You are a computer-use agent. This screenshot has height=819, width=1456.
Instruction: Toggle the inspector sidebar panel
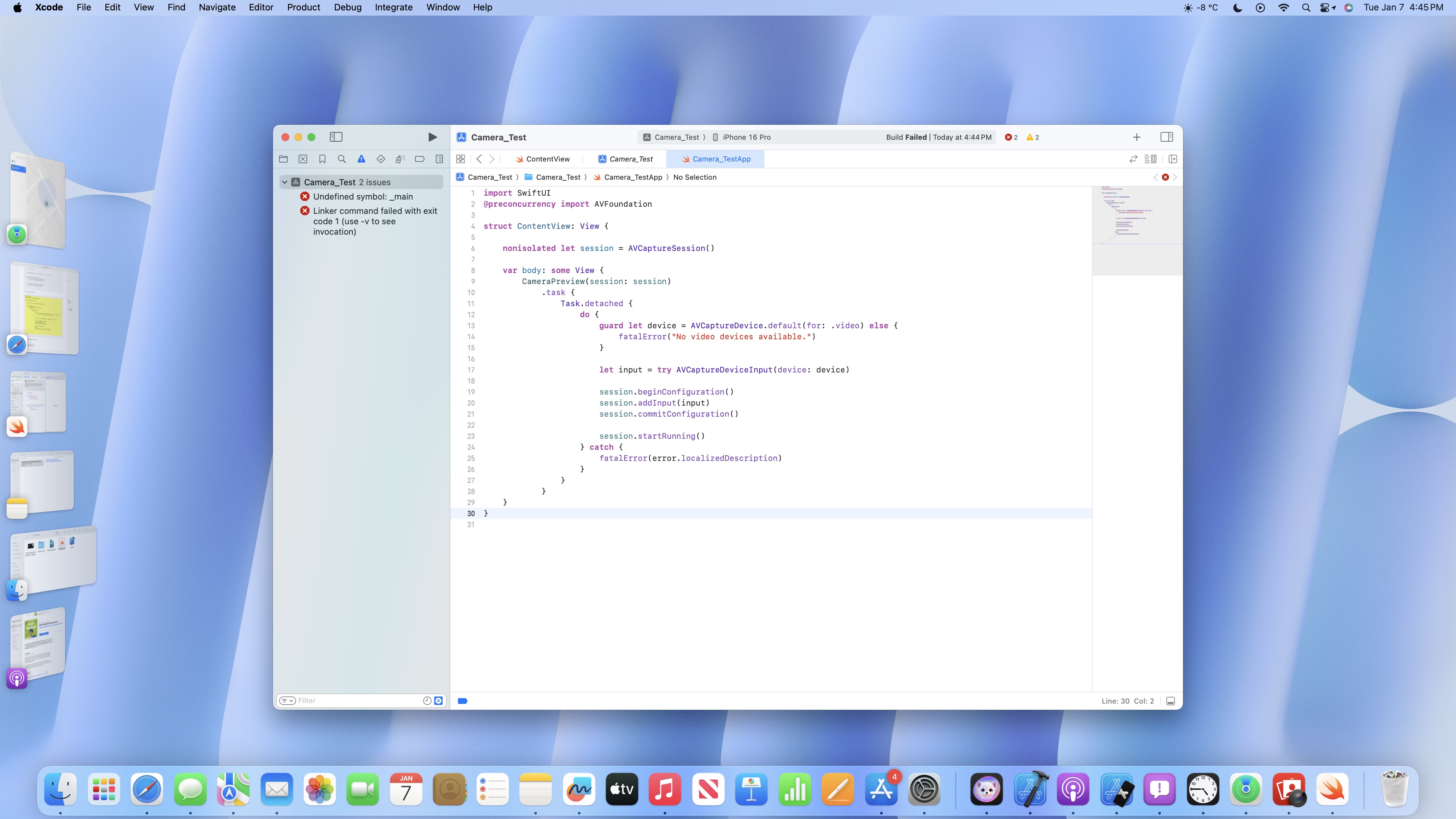1167,137
